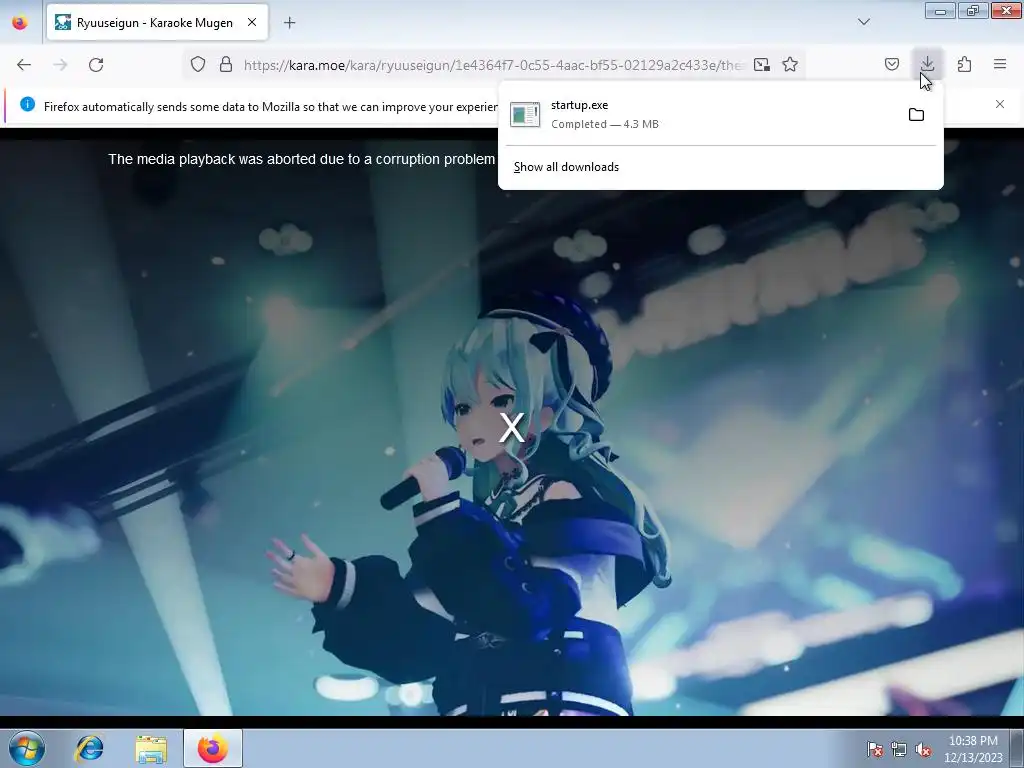Bookmark this page with the star
The width and height of the screenshot is (1024, 768).
[790, 64]
